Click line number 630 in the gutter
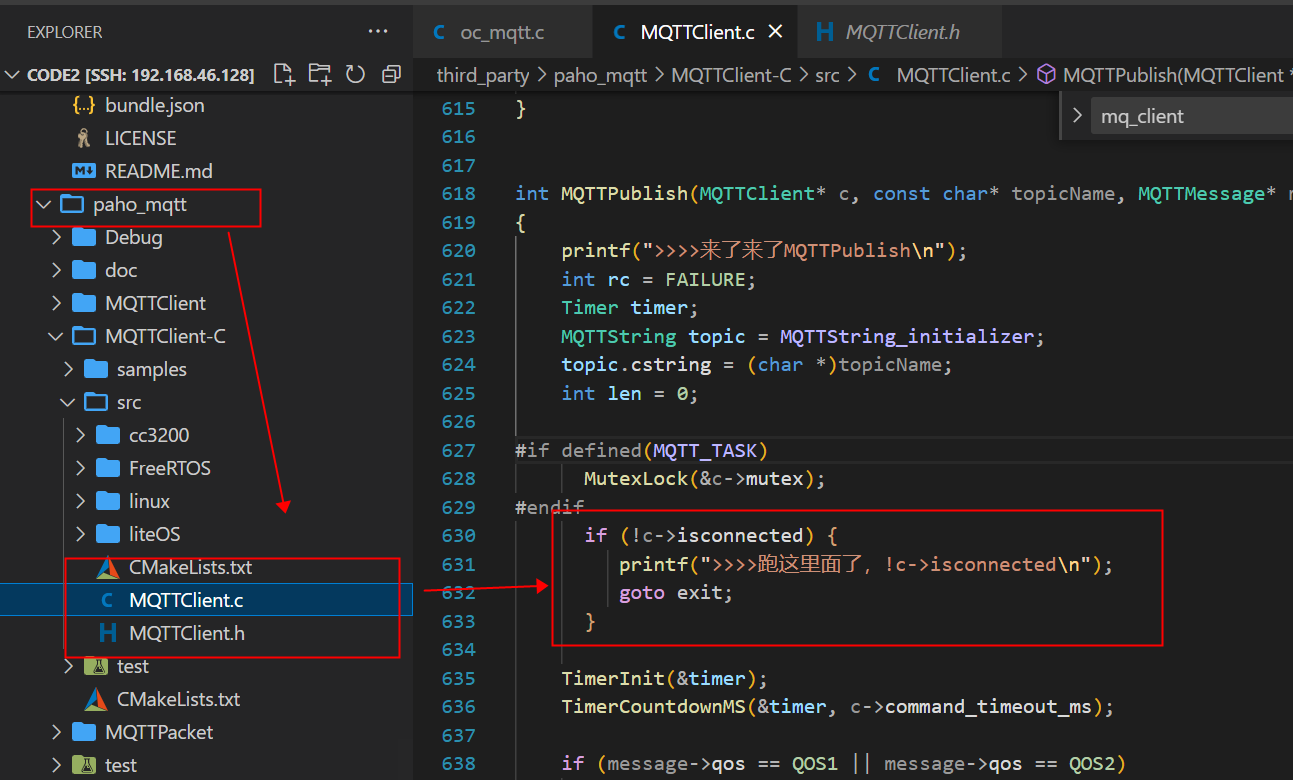Viewport: 1293px width, 780px height. (x=459, y=536)
